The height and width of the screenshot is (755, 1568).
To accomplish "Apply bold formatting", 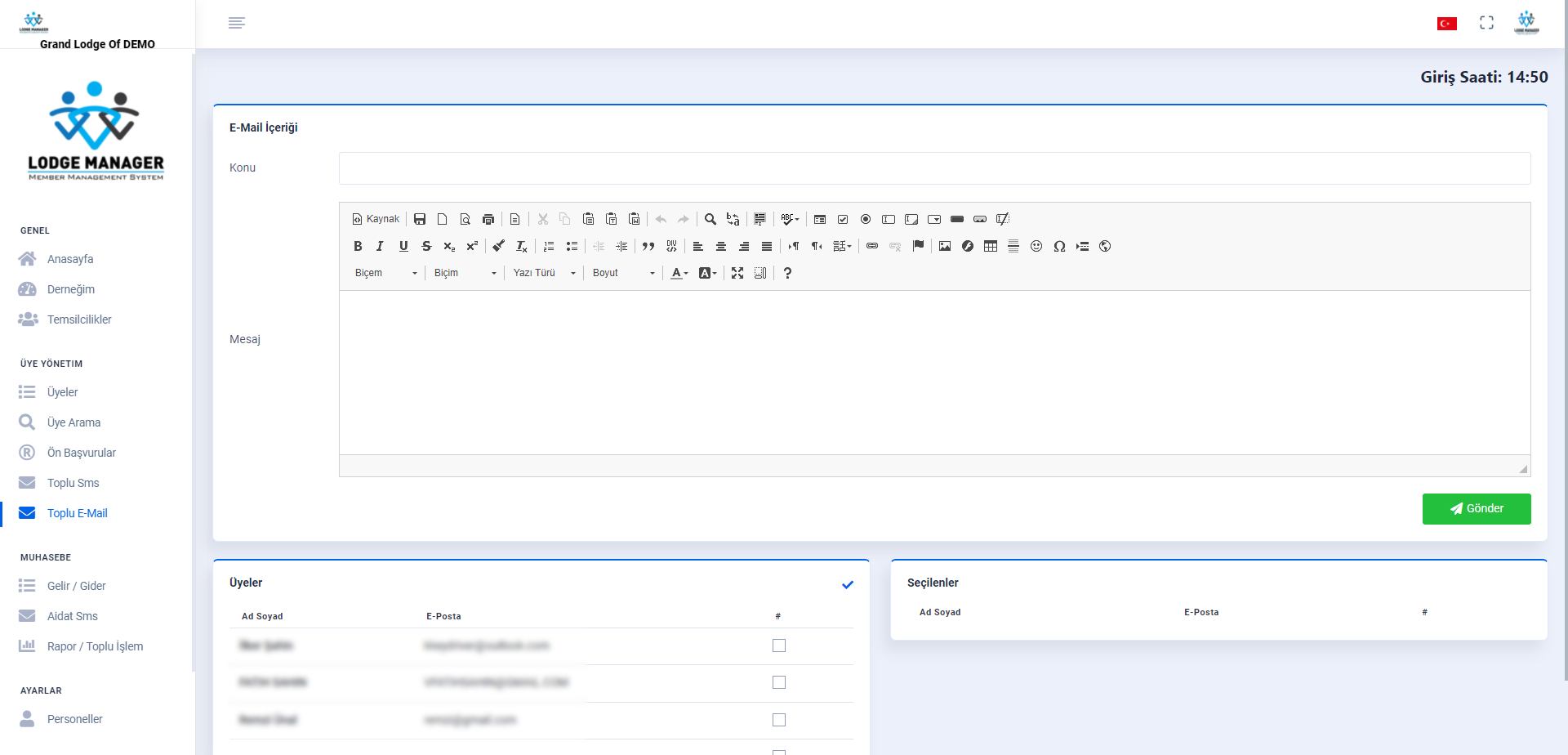I will point(358,246).
